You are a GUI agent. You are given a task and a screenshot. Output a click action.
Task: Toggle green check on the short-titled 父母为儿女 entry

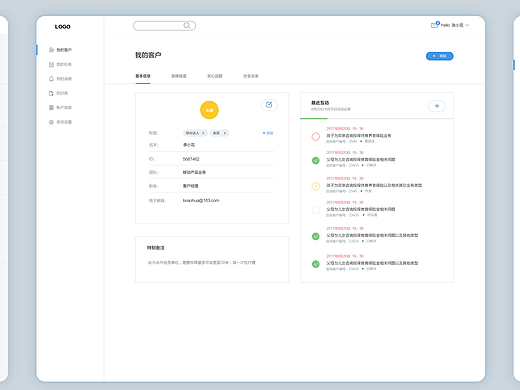point(316,161)
